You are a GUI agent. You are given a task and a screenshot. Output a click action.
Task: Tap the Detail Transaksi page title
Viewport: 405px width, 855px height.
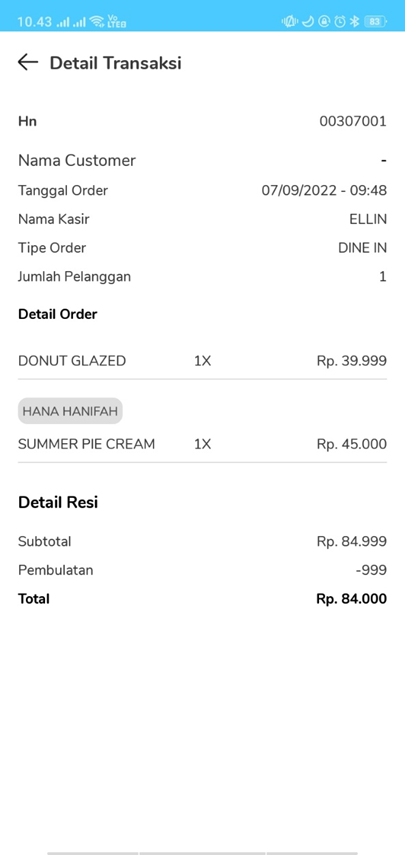pos(116,63)
